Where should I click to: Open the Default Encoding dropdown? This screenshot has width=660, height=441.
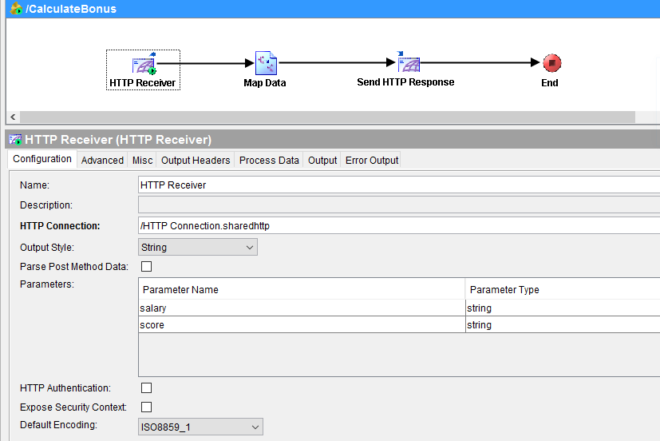[x=201, y=427]
